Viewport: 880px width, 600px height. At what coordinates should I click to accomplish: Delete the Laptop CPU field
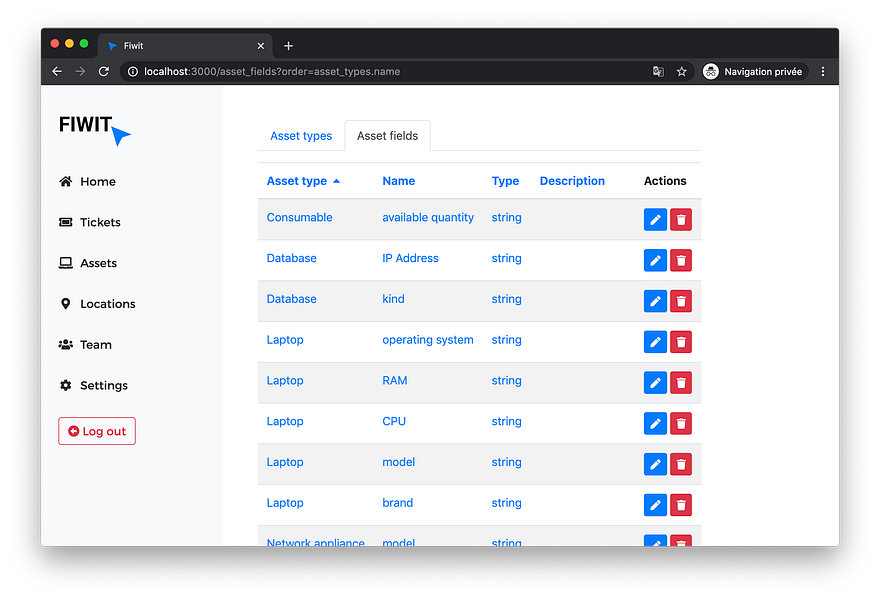[x=681, y=424]
